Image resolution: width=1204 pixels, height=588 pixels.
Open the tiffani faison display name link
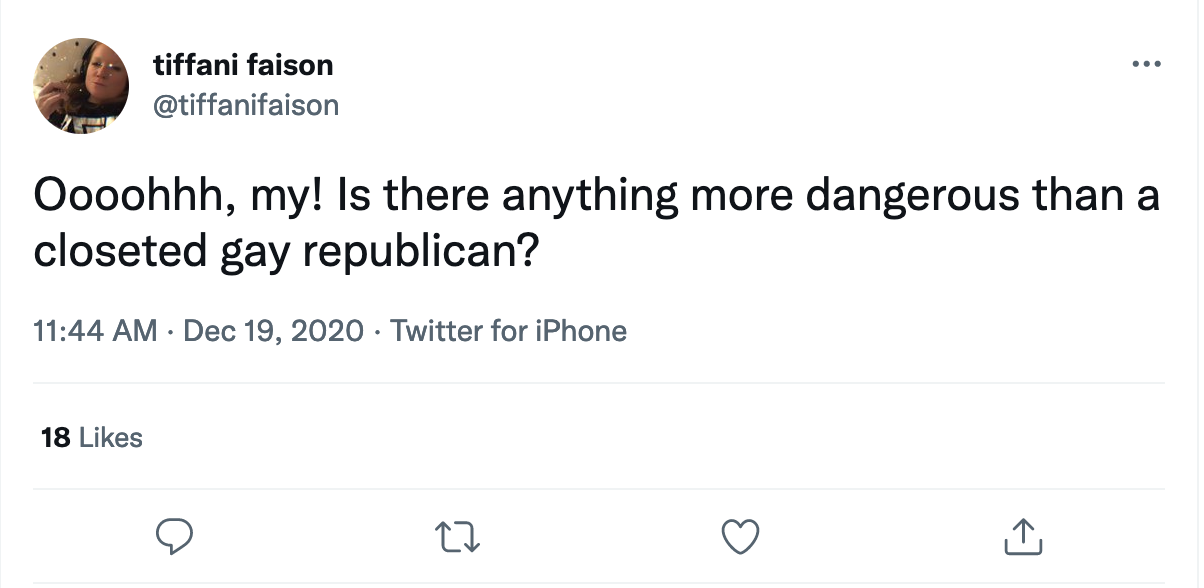tap(243, 66)
